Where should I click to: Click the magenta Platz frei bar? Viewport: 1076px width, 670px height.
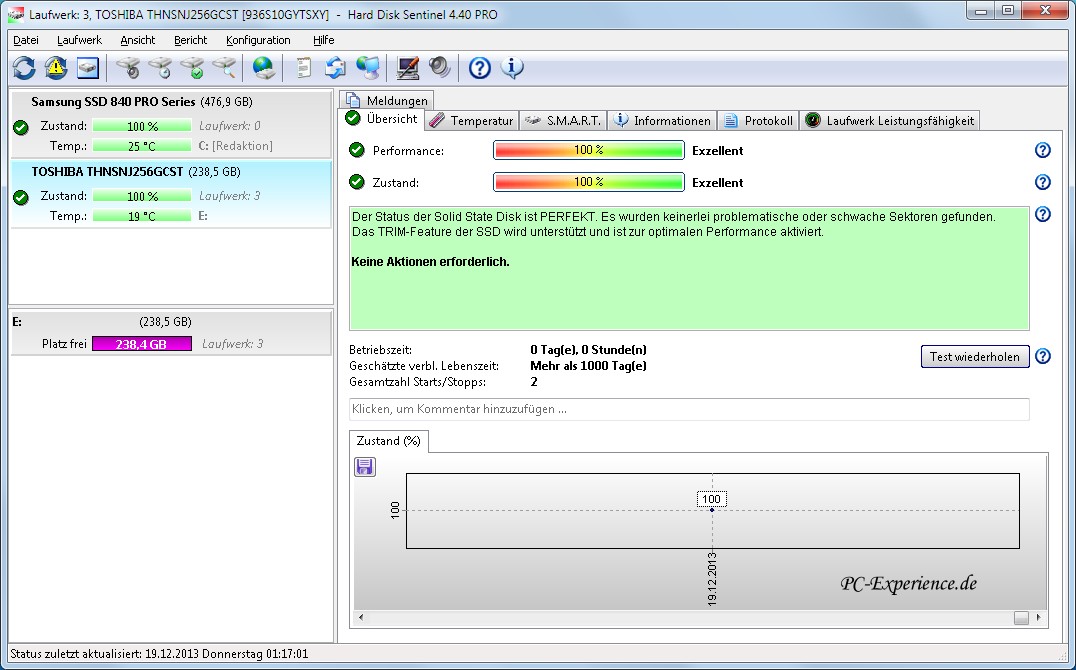click(142, 344)
